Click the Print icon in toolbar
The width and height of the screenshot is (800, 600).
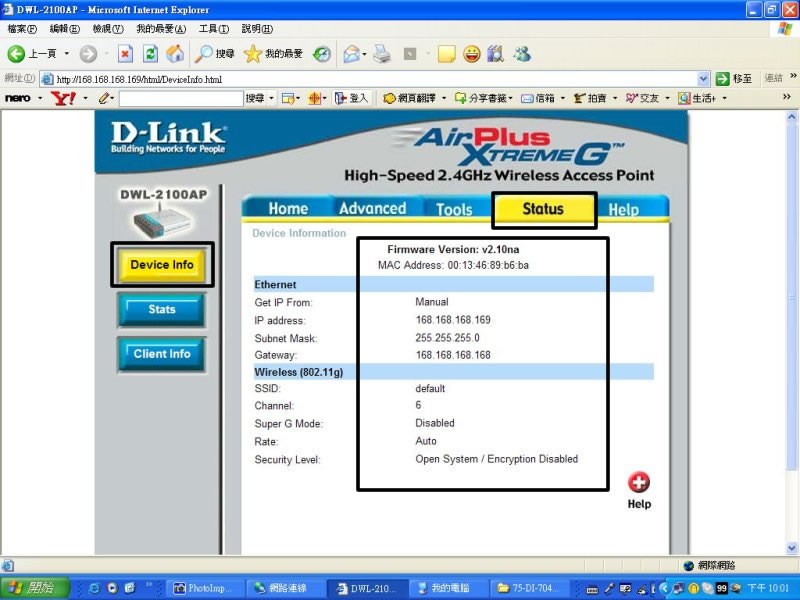(382, 54)
